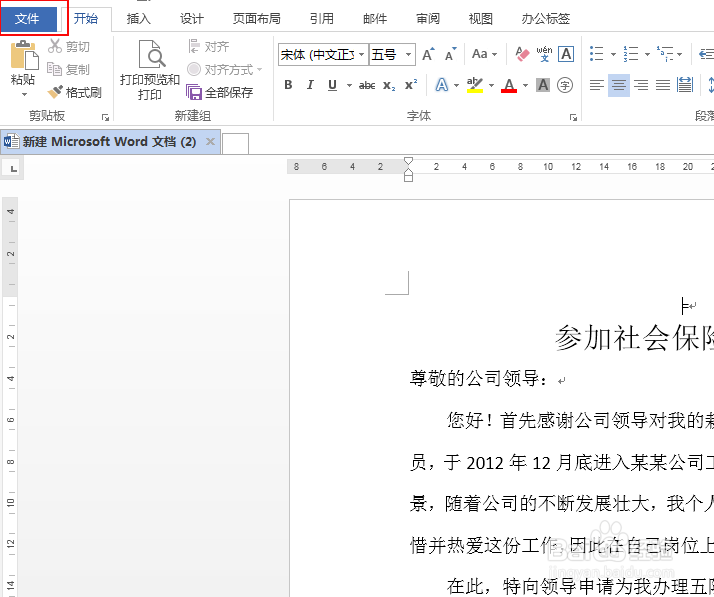Justify the text
The height and width of the screenshot is (597, 714).
click(x=663, y=85)
